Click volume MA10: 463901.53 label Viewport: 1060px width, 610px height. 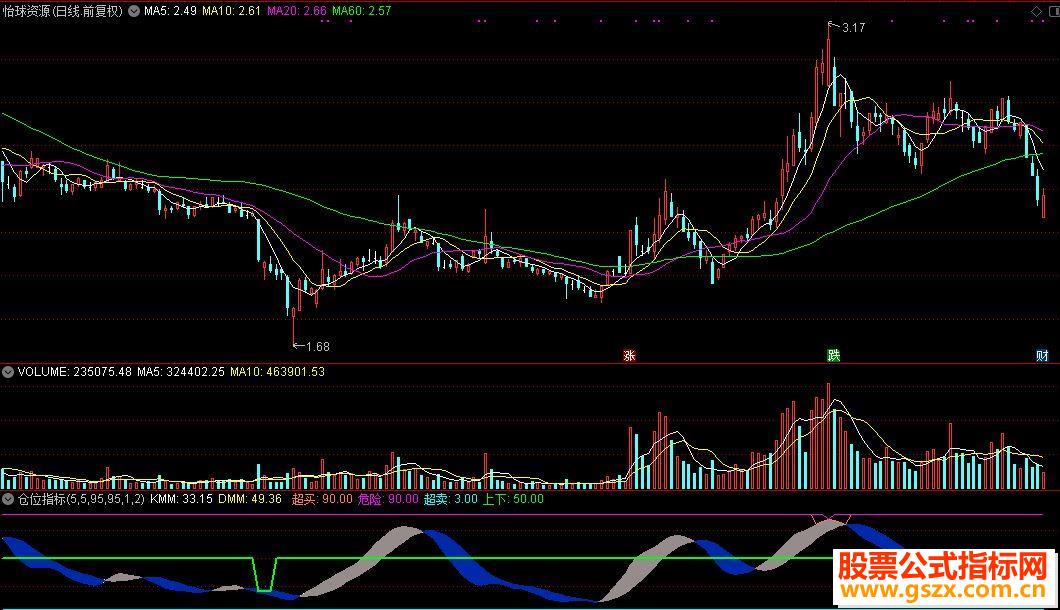(277, 372)
